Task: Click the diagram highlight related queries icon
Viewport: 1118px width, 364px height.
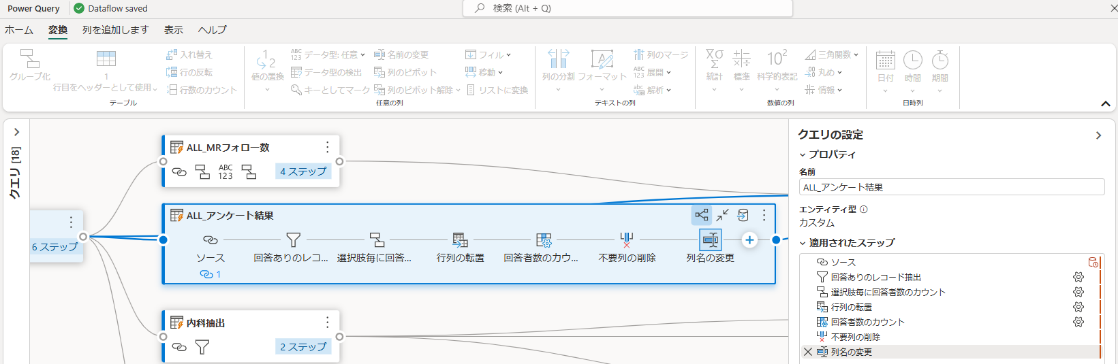Action: tap(701, 214)
